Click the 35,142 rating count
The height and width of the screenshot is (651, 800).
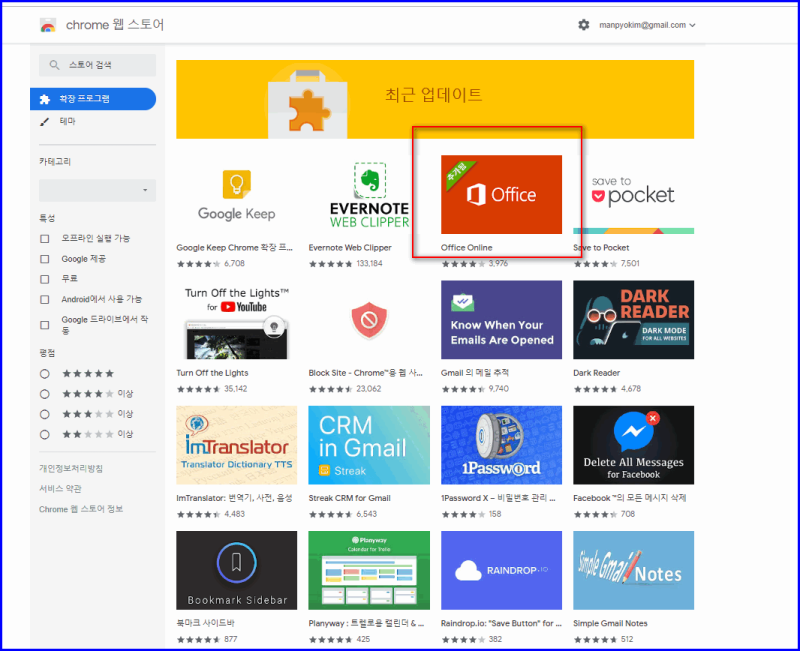[x=236, y=389]
